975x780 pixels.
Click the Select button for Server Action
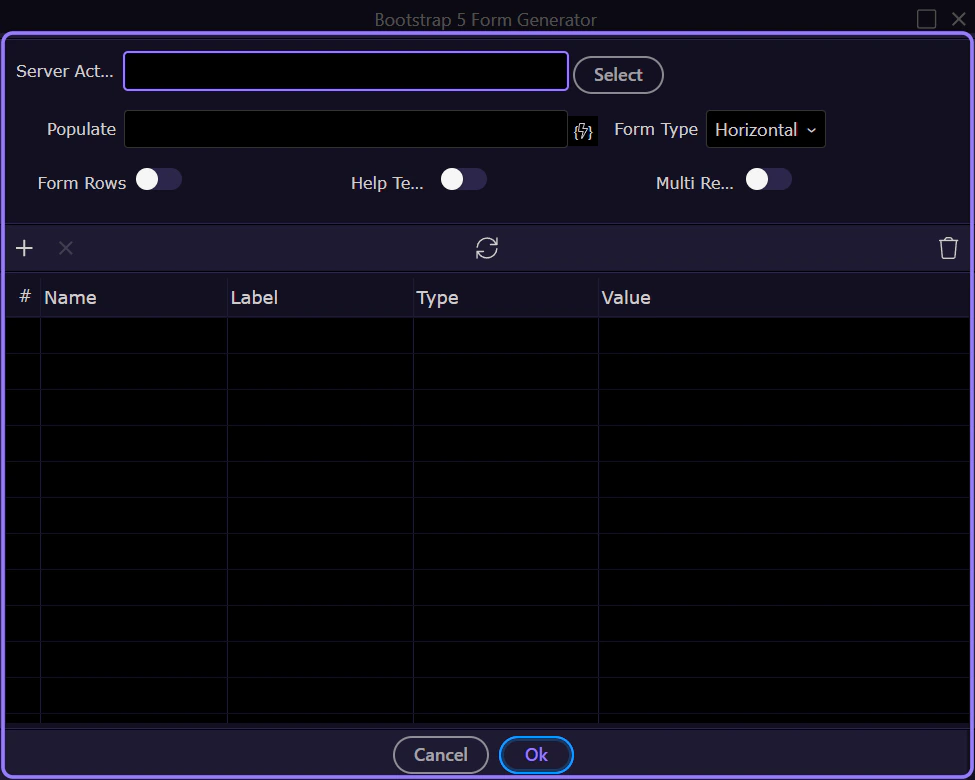[618, 75]
